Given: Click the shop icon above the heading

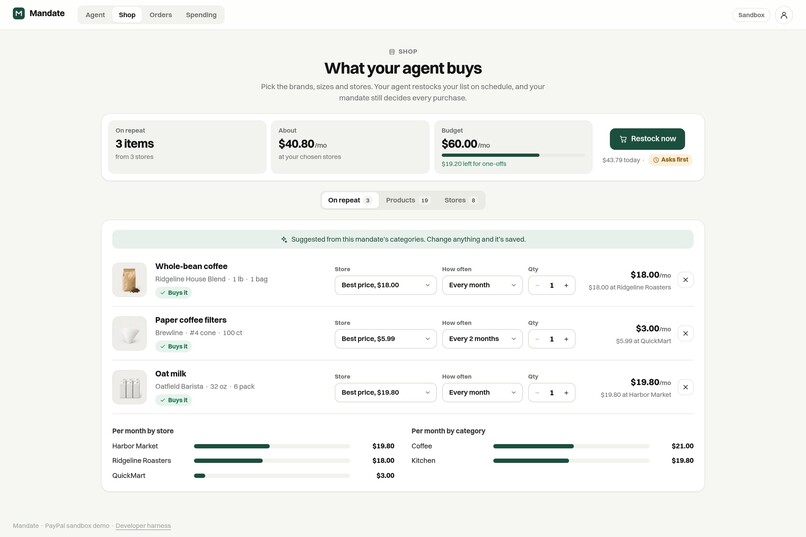Looking at the screenshot, I should pyautogui.click(x=392, y=52).
